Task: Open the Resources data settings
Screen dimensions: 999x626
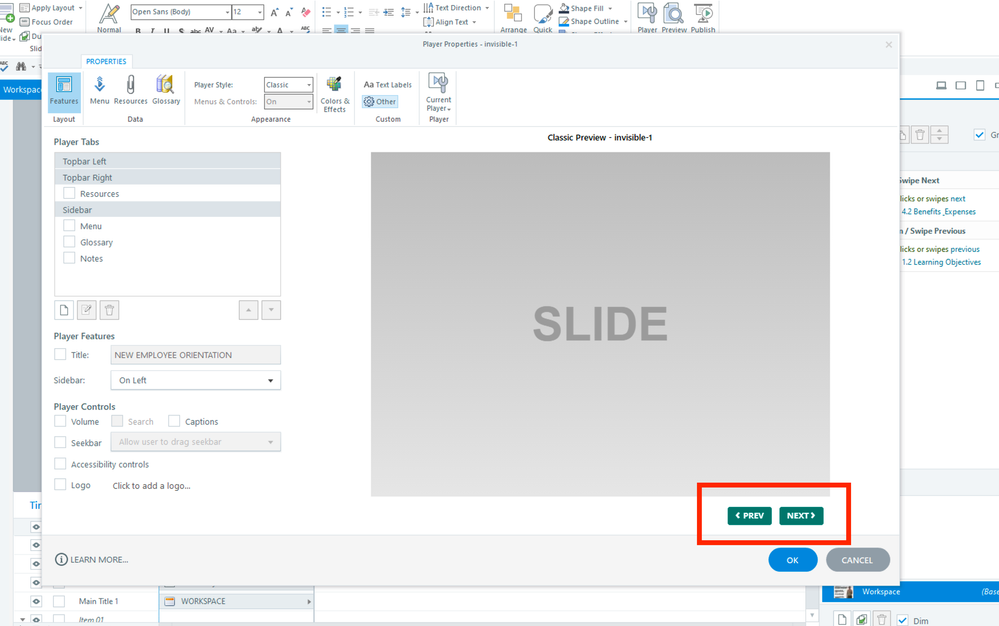Action: [130, 90]
